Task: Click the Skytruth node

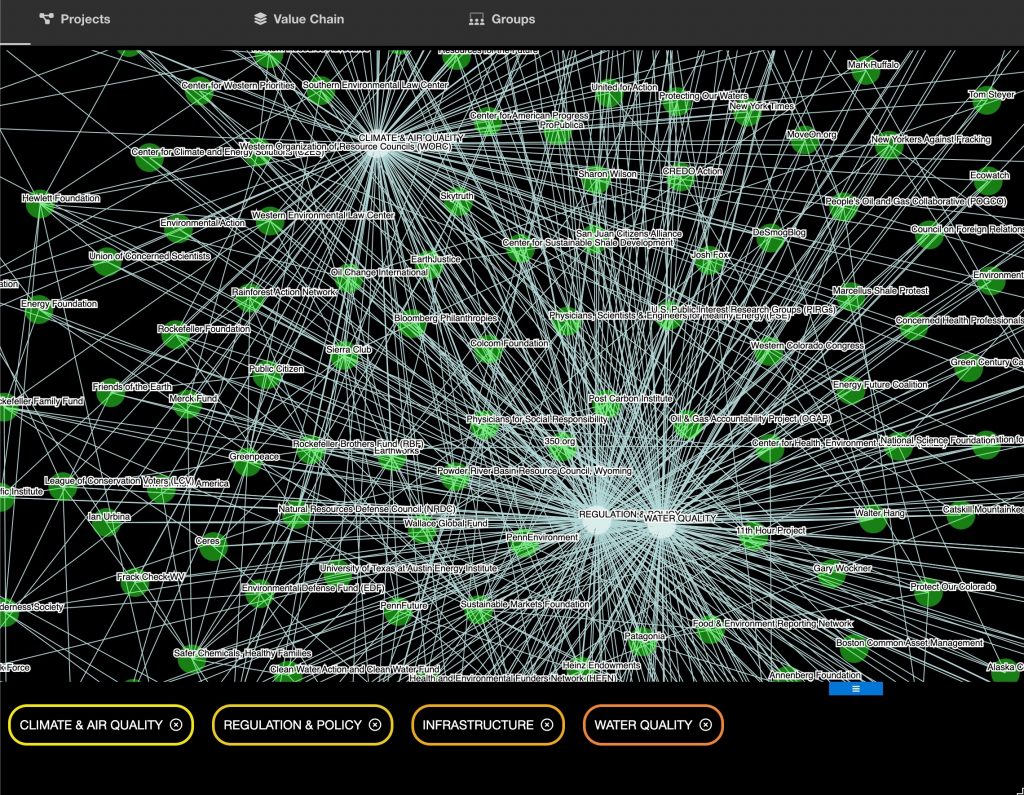Action: tap(457, 203)
